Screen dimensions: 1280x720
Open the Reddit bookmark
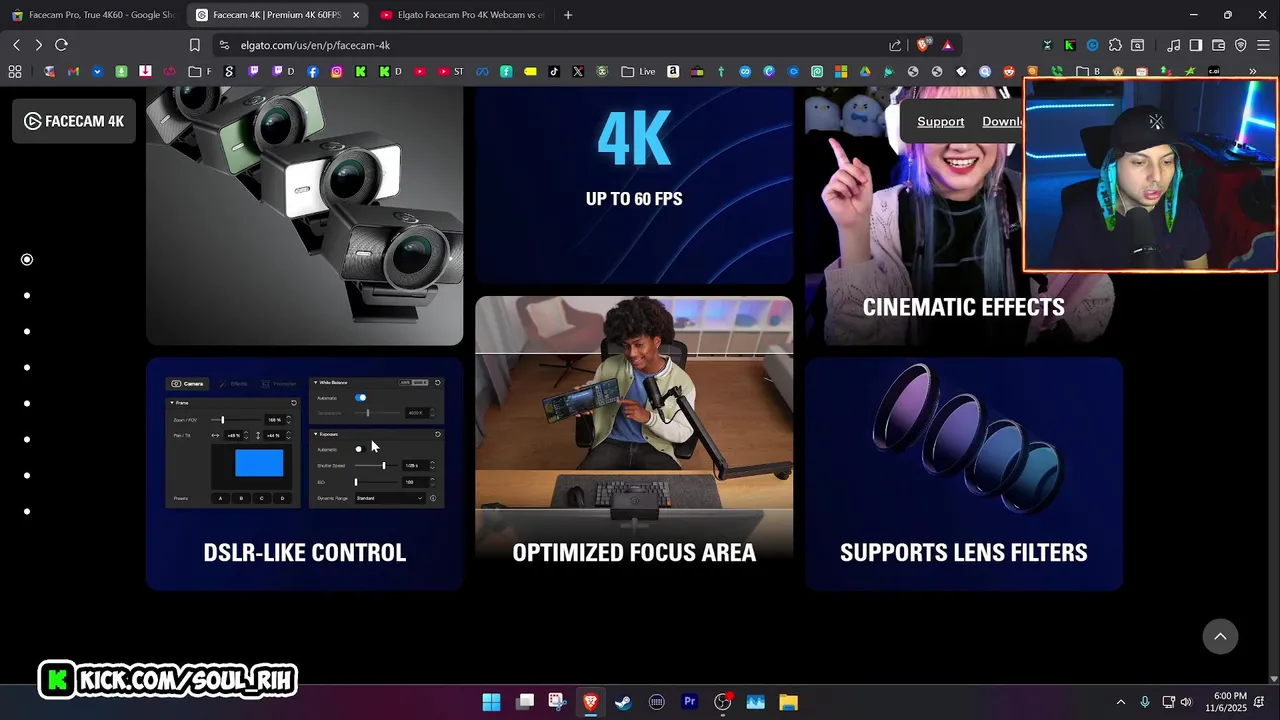click(1009, 71)
